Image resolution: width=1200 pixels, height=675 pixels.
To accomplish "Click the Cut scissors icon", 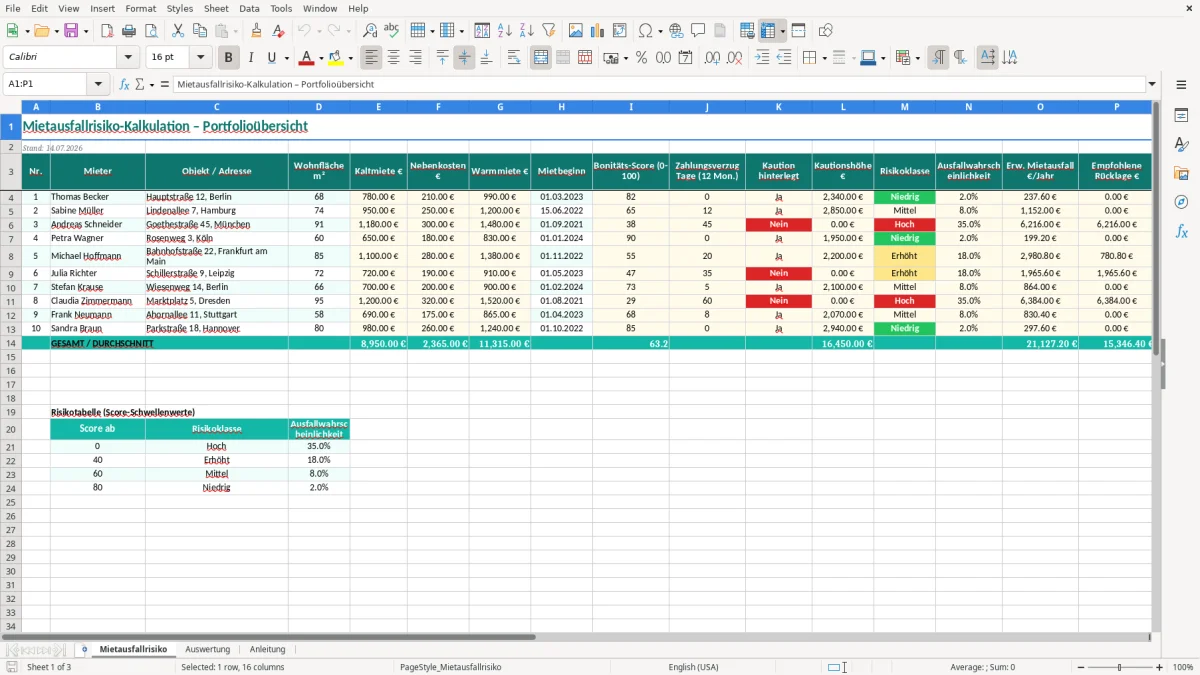I will click(178, 31).
